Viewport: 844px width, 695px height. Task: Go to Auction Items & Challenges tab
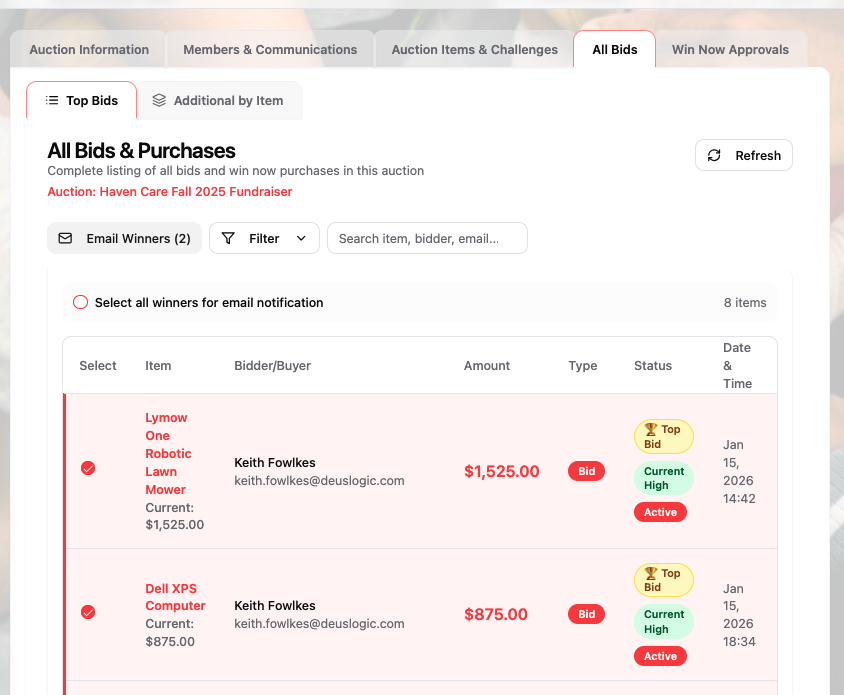(474, 50)
